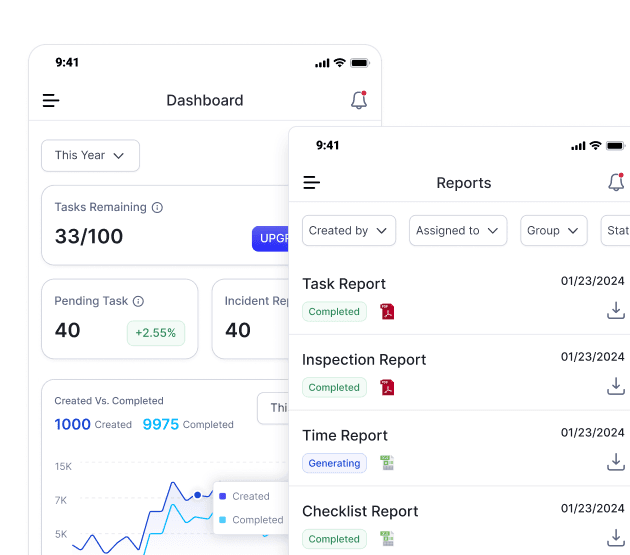
Task: Expand the Group filter dropdown
Action: click(553, 230)
